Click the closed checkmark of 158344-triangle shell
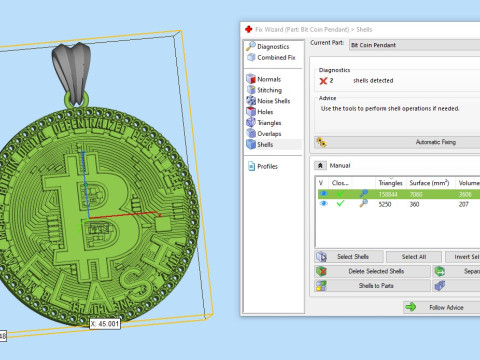The image size is (480, 360). [x=340, y=194]
